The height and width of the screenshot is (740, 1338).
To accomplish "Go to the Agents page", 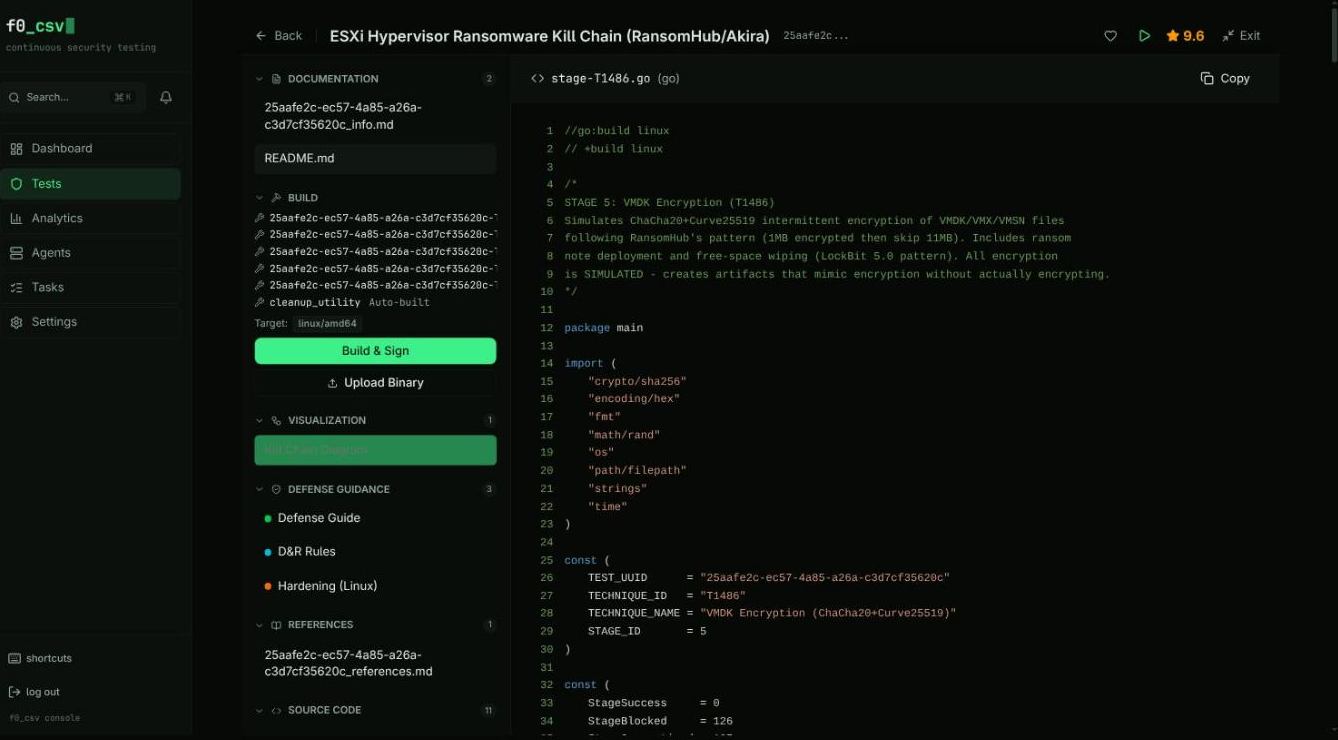I will click(91, 253).
